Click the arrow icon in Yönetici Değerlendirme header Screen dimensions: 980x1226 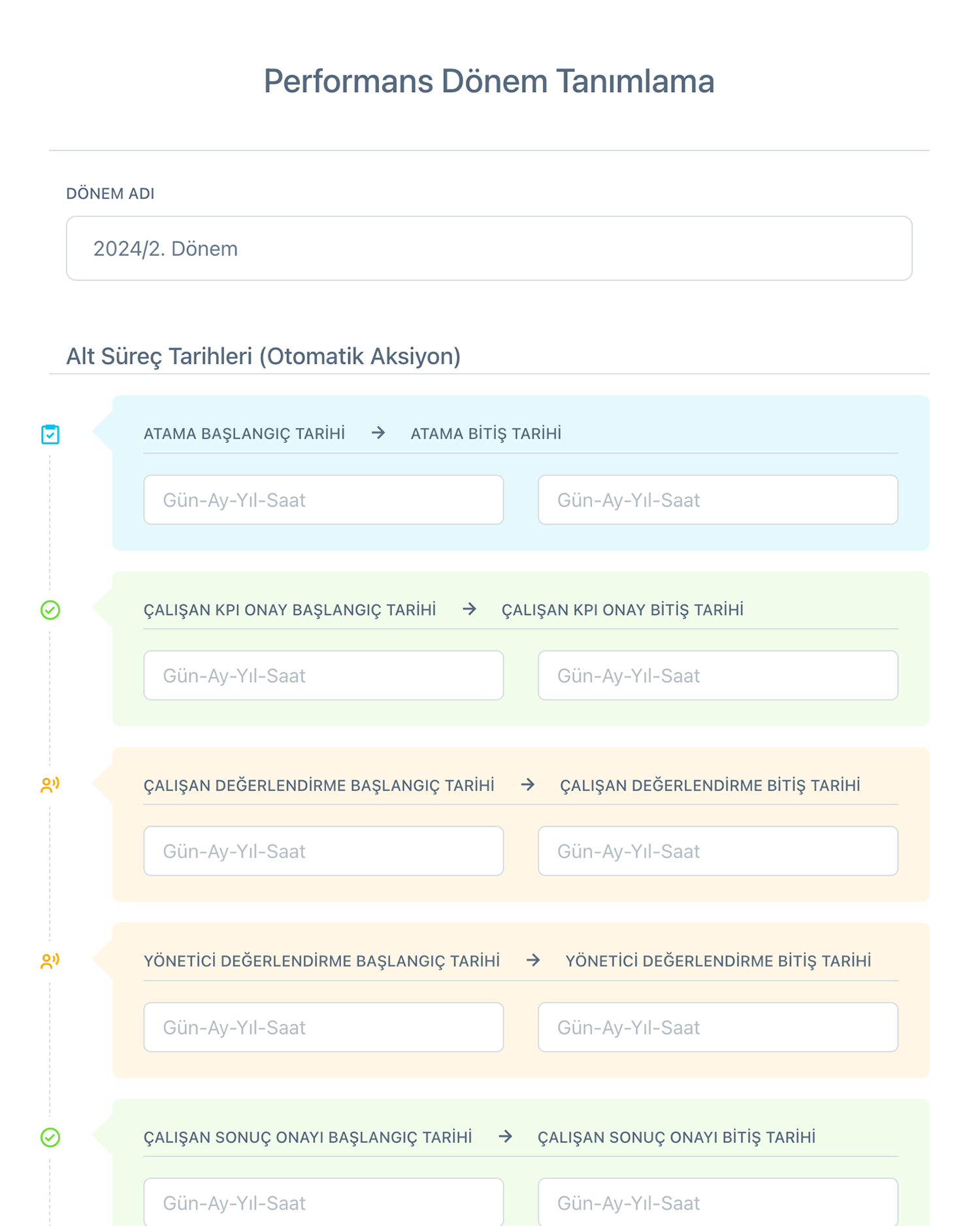pyautogui.click(x=533, y=960)
